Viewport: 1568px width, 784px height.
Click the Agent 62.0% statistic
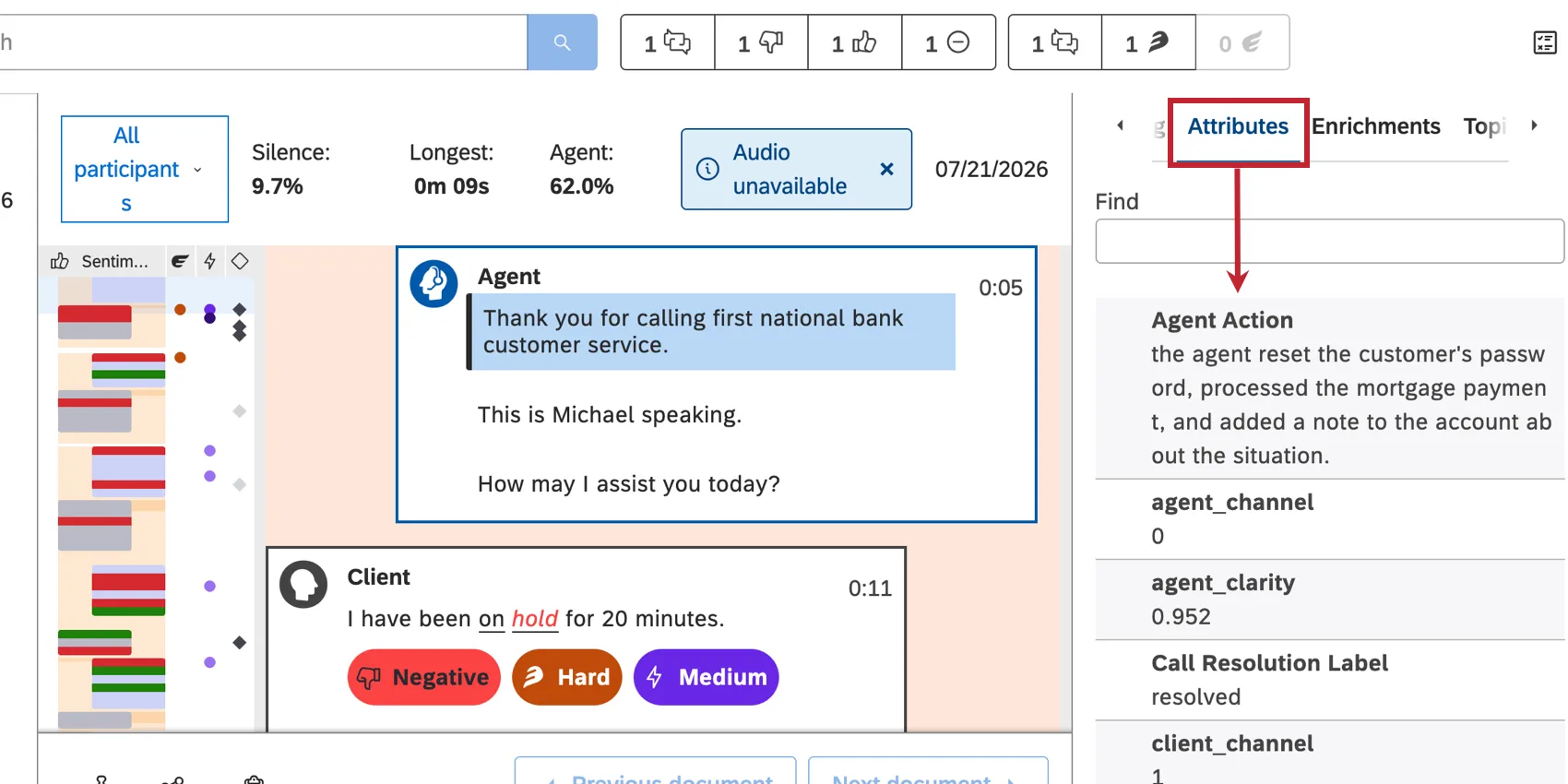pos(581,169)
